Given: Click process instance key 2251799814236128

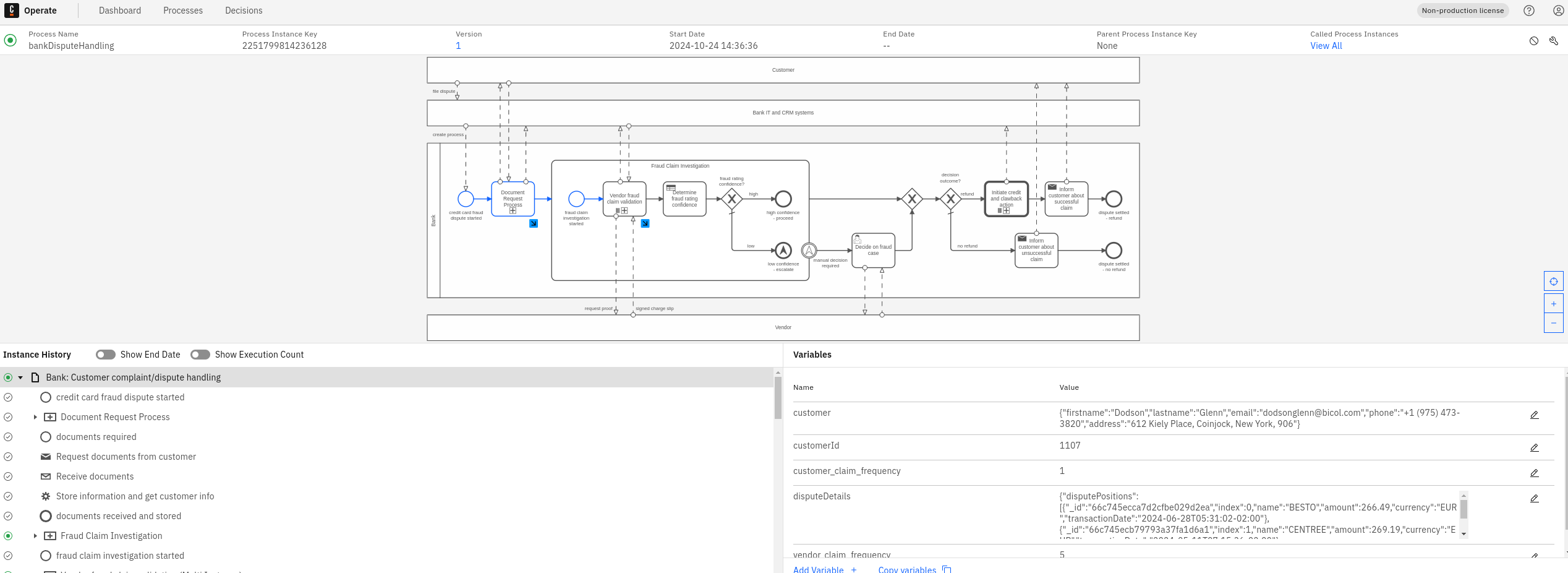Looking at the screenshot, I should (284, 46).
